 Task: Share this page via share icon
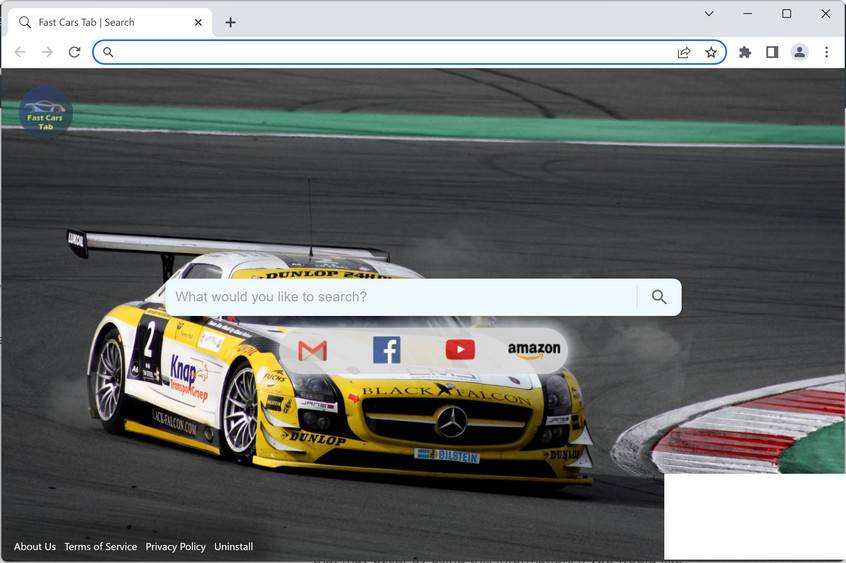[684, 52]
